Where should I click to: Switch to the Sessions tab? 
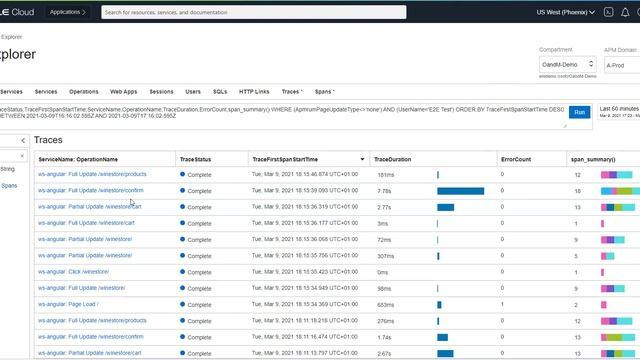161,92
